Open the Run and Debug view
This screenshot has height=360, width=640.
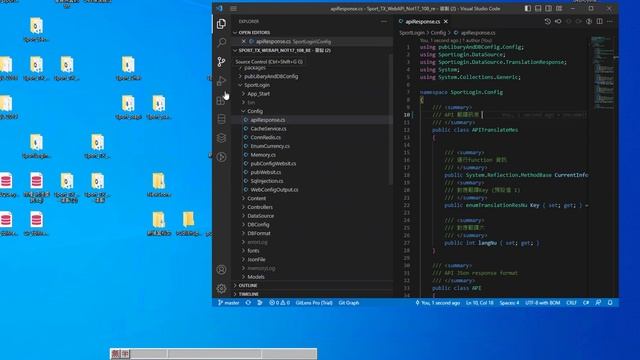coord(221,81)
